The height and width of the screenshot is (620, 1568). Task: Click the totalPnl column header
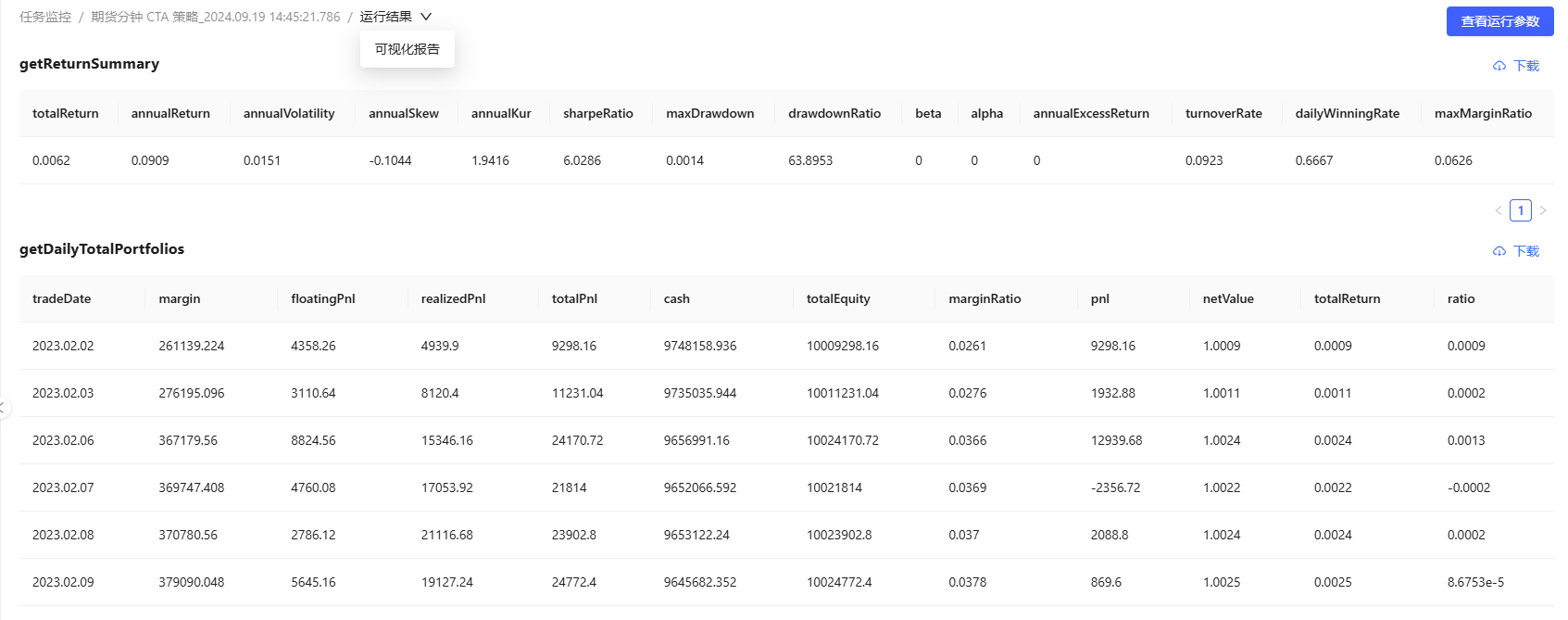[x=574, y=298]
